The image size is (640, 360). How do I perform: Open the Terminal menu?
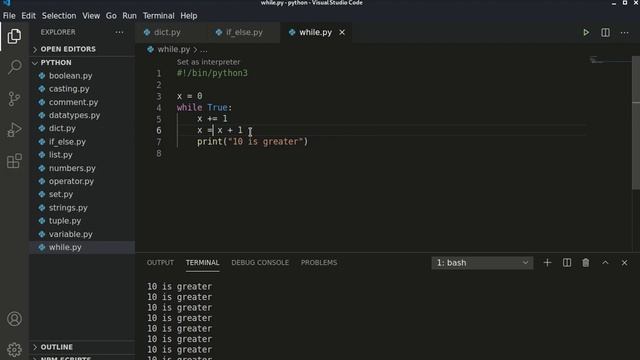pos(158,16)
